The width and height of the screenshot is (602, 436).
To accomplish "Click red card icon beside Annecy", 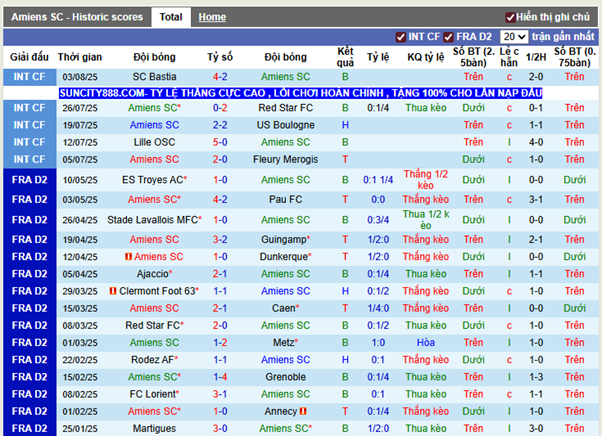I will click(x=303, y=411).
